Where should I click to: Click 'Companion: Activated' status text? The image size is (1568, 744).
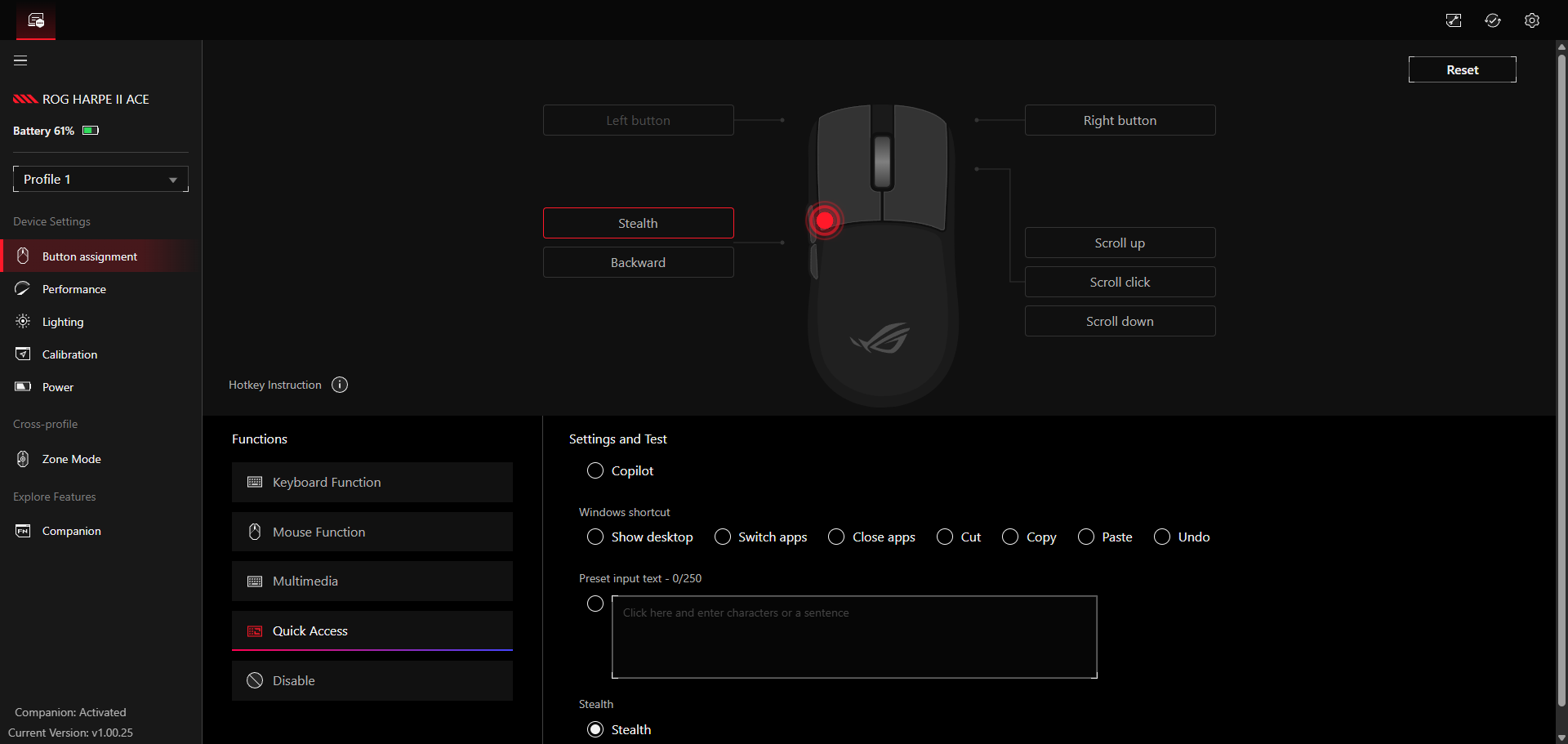70,712
